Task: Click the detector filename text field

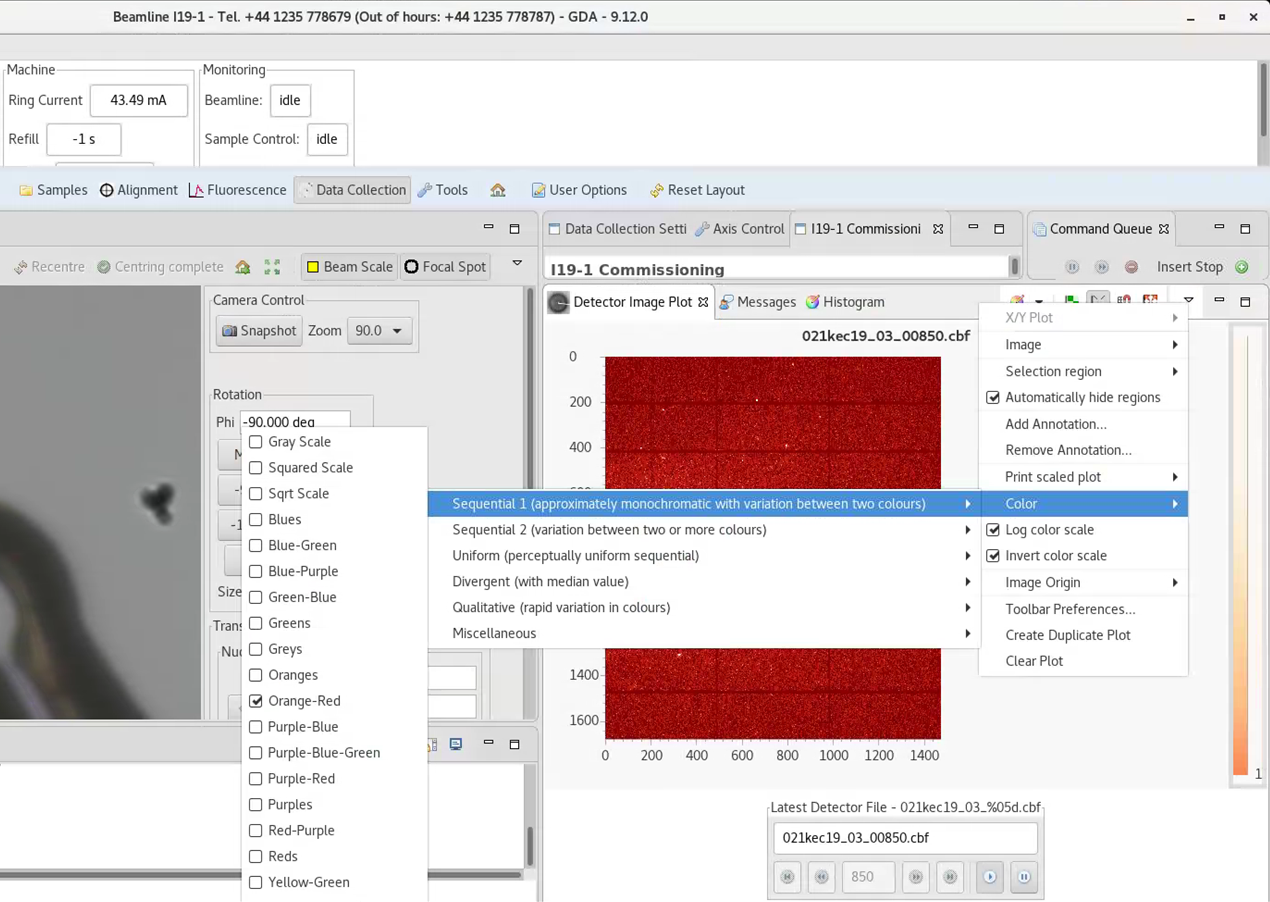Action: tap(904, 838)
